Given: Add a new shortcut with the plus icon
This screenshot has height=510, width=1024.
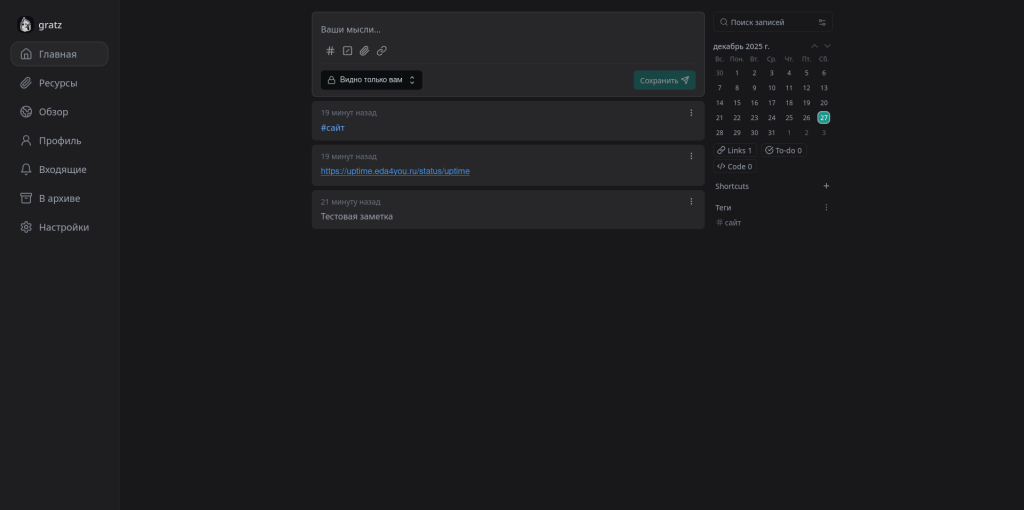Looking at the screenshot, I should (x=826, y=186).
